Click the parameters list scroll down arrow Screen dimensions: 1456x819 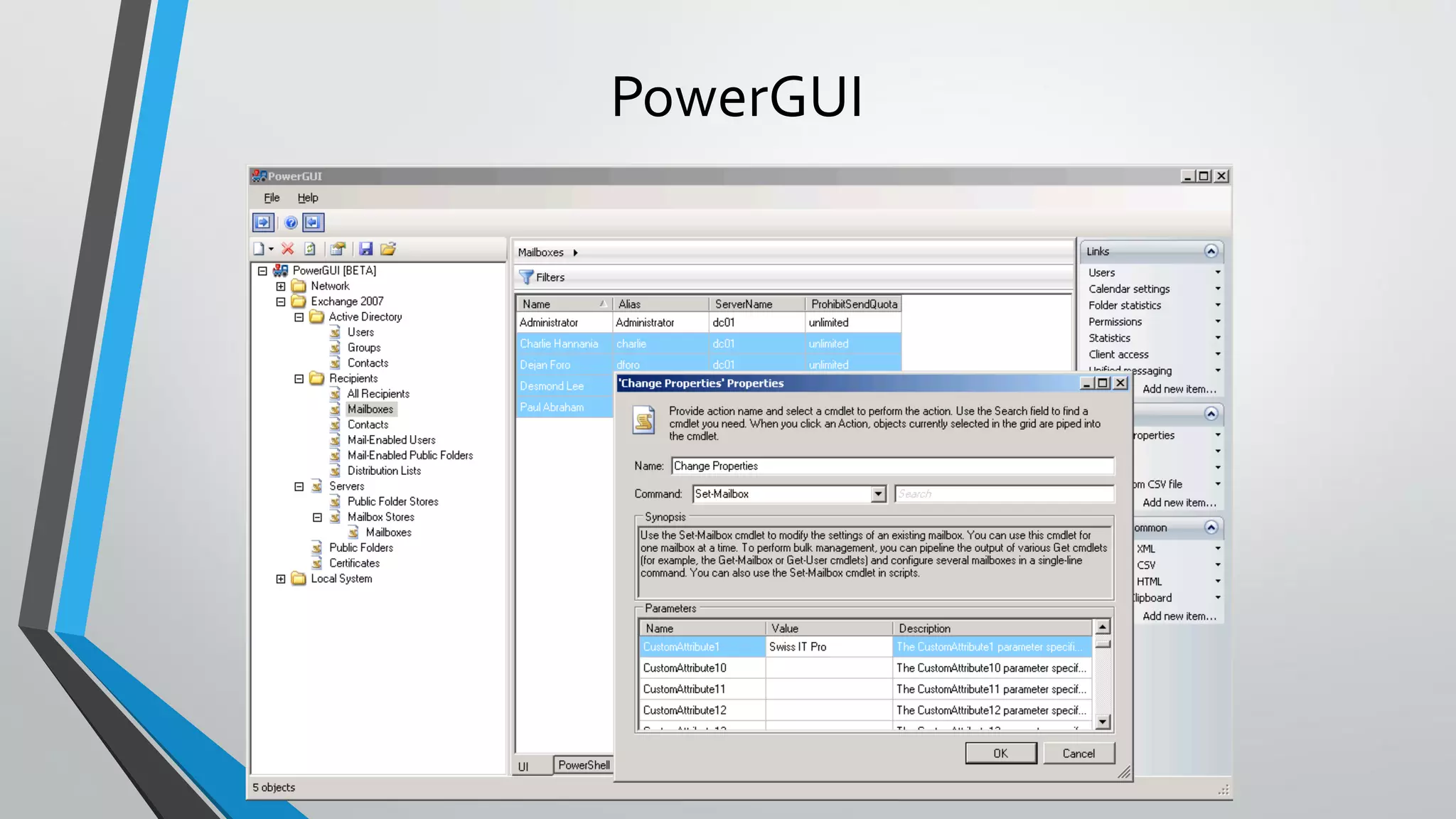tap(1103, 722)
